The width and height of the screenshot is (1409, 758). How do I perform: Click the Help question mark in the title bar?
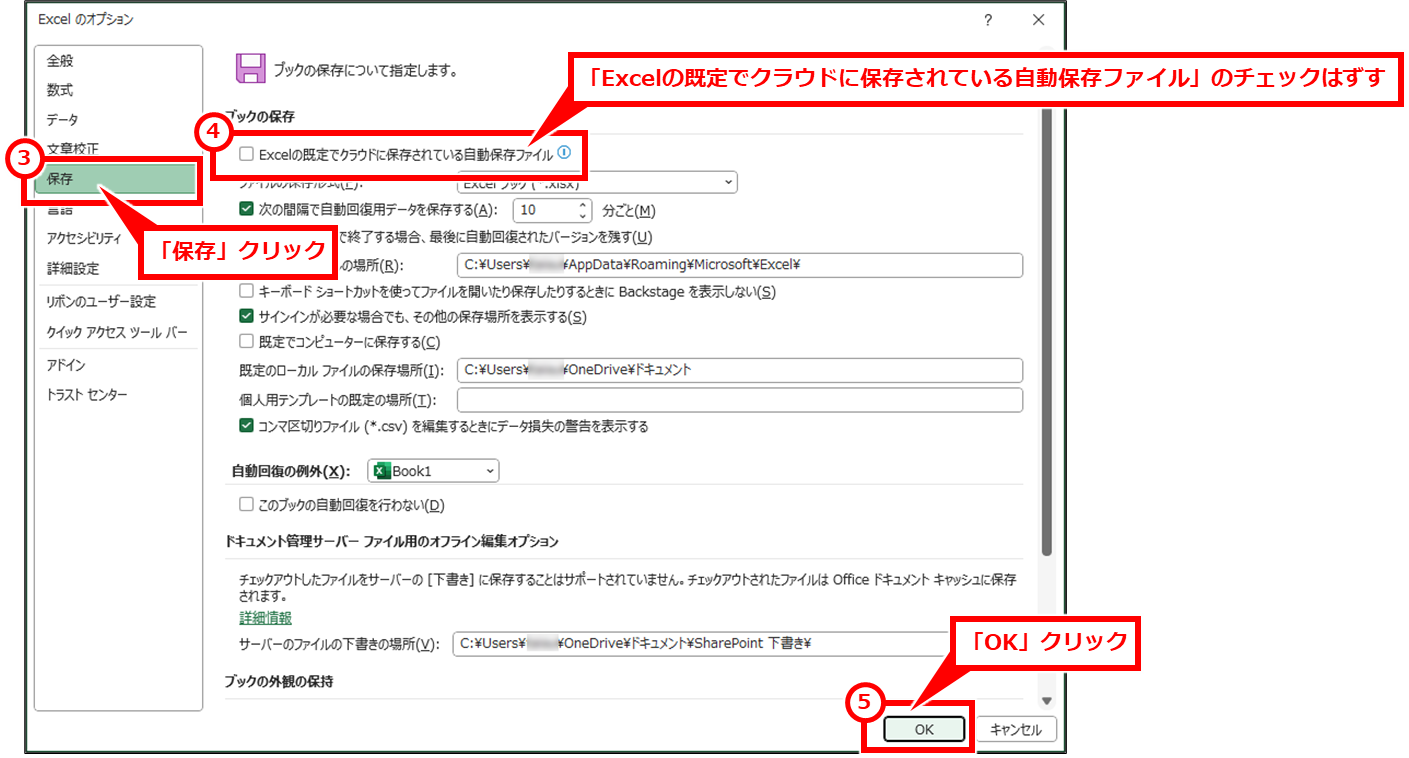click(x=988, y=20)
